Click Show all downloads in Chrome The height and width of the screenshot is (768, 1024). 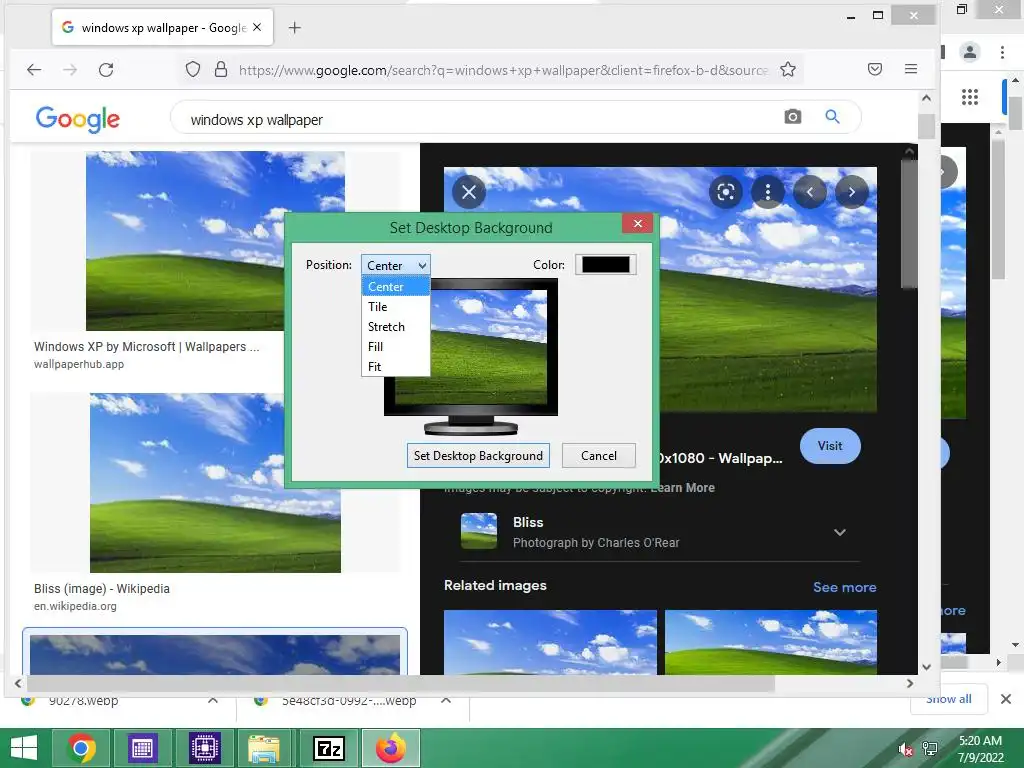coord(949,699)
